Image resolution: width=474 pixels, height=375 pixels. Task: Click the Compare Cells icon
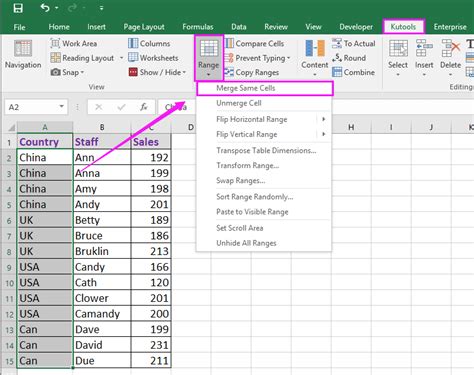click(229, 43)
